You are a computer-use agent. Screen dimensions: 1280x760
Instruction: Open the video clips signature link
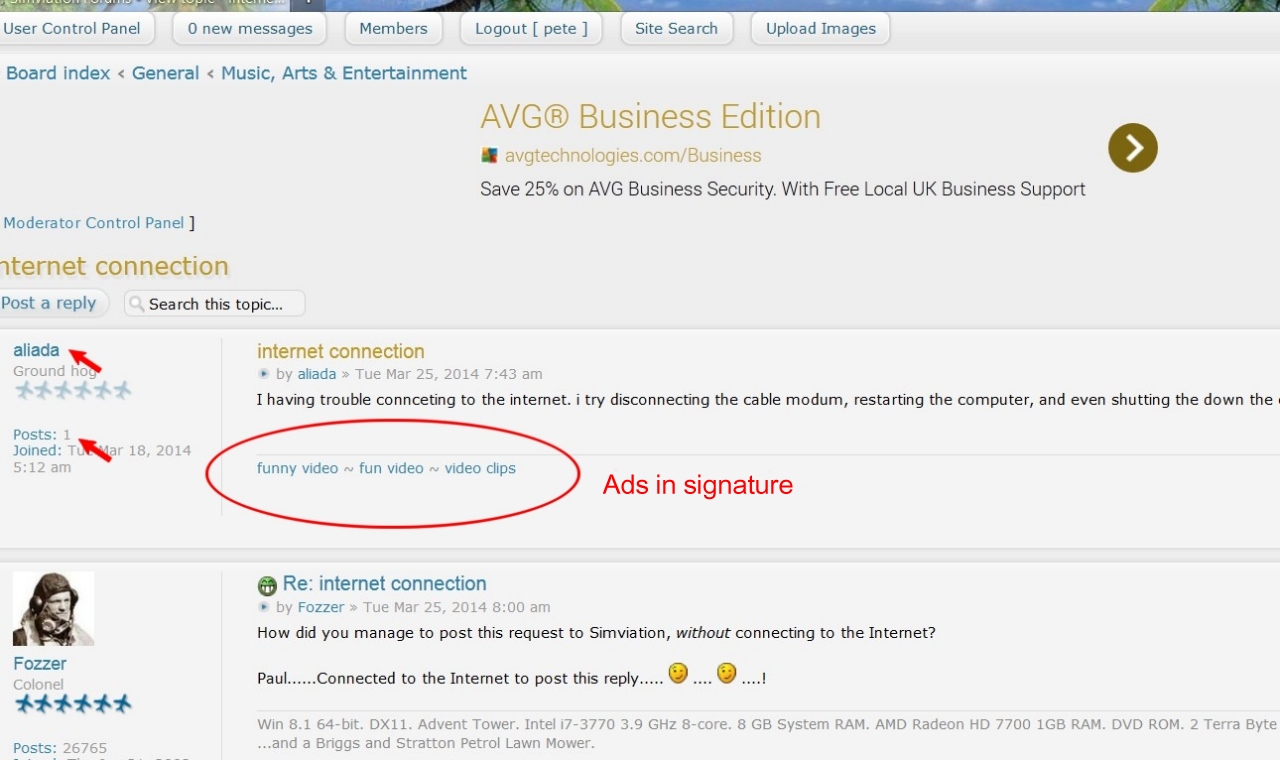tap(480, 468)
